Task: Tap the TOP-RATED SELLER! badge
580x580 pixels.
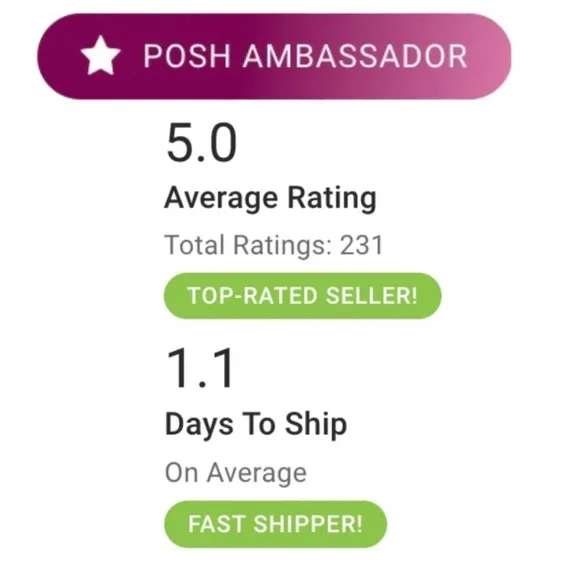Action: coord(303,296)
